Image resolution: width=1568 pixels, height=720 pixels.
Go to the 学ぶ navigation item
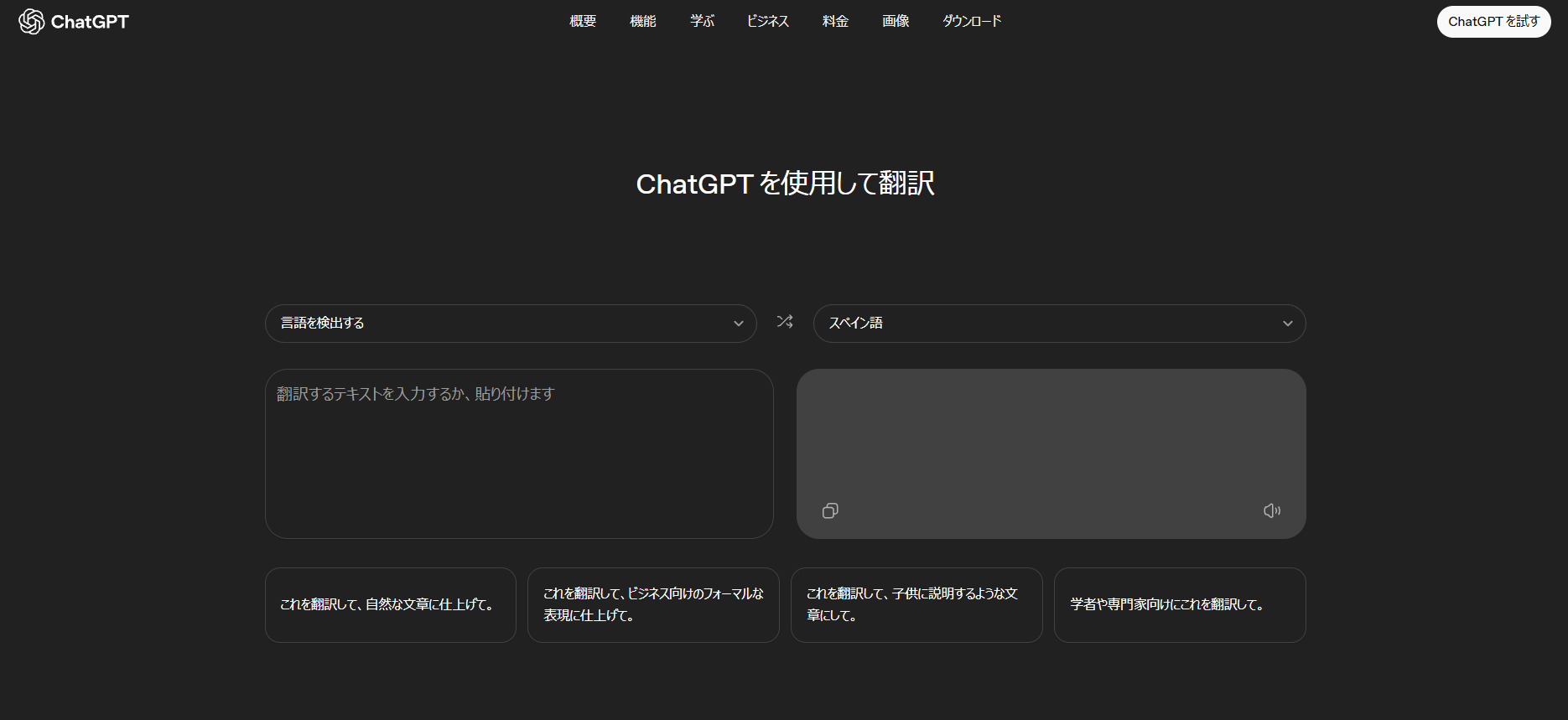(x=702, y=21)
